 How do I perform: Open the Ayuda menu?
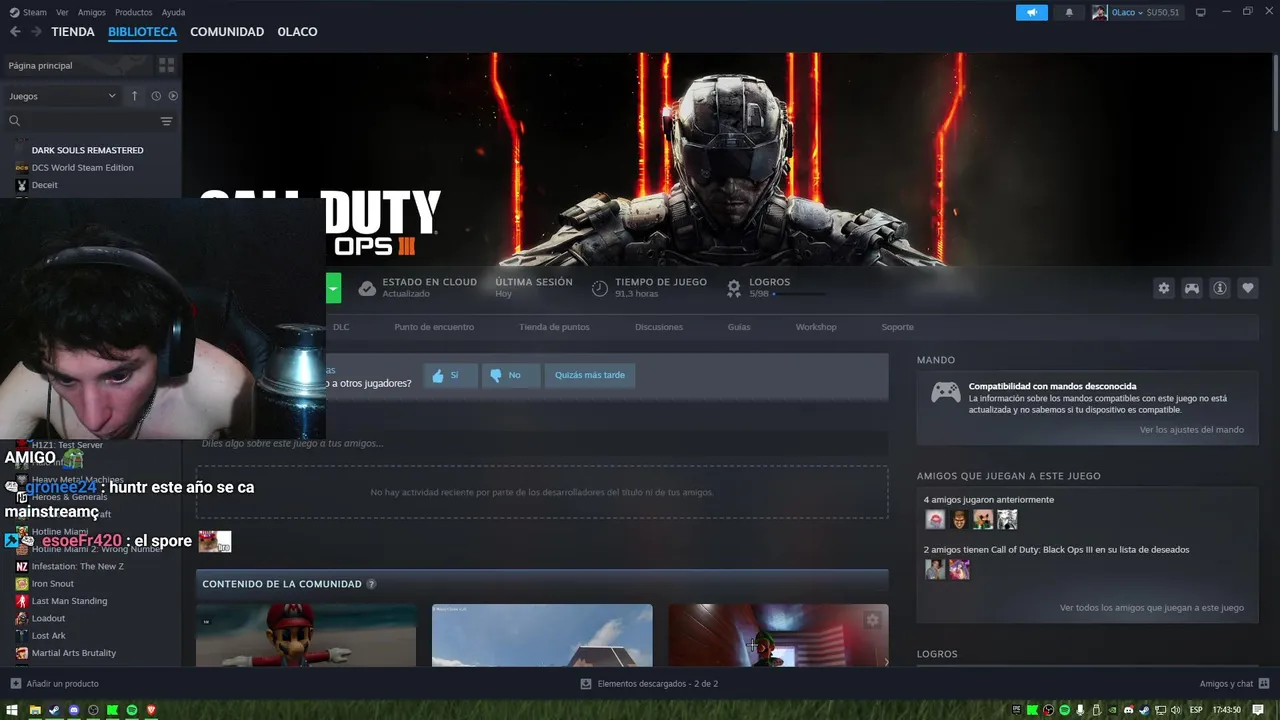(173, 12)
